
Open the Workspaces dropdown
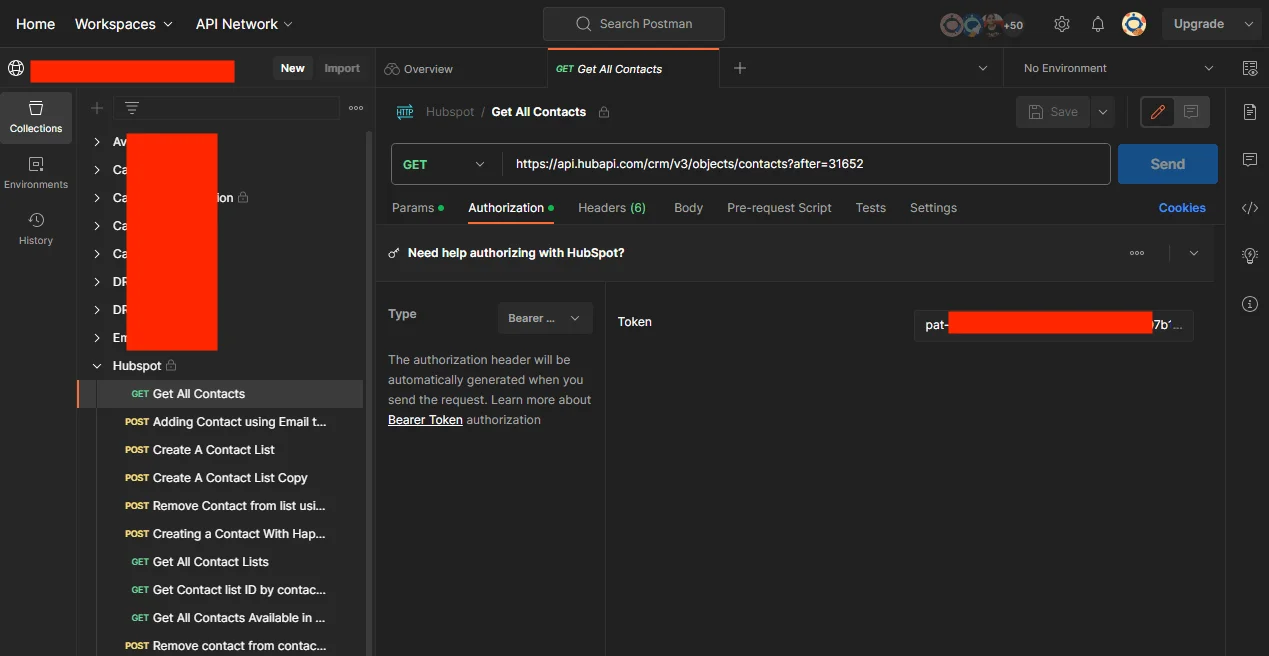coord(123,24)
